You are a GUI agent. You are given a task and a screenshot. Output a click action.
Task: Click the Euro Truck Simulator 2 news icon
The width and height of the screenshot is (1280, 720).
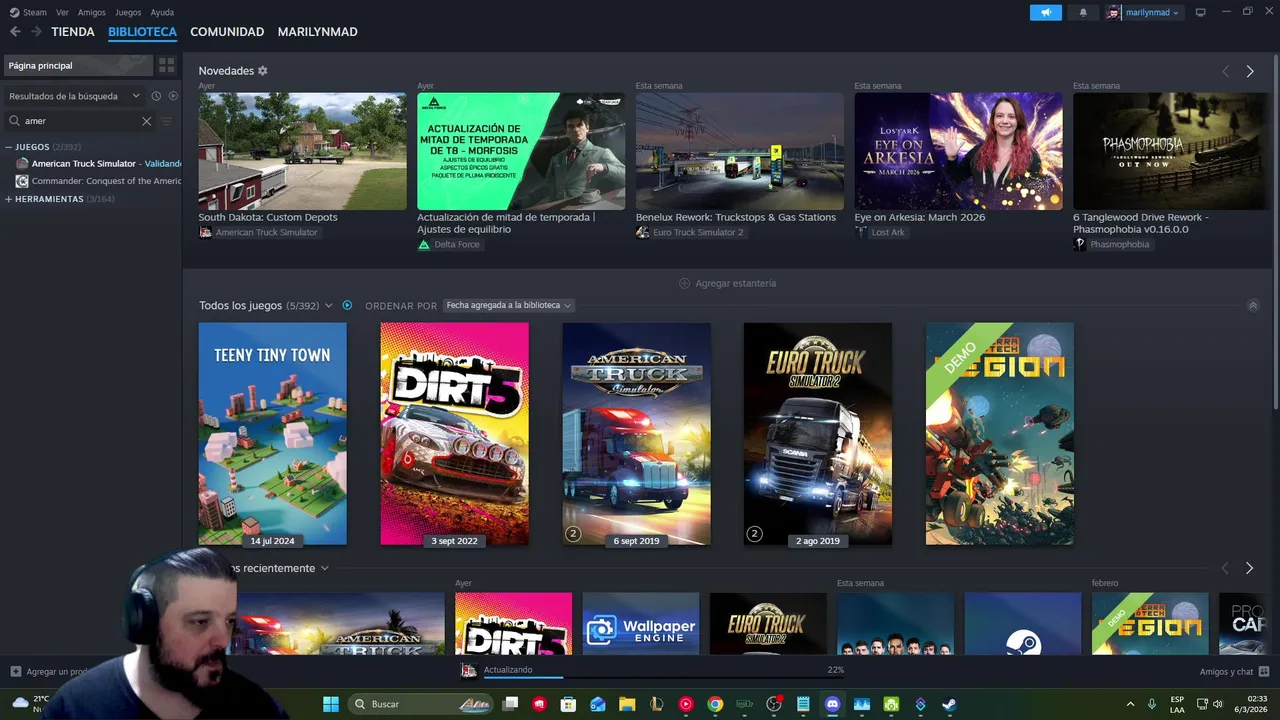tap(642, 232)
